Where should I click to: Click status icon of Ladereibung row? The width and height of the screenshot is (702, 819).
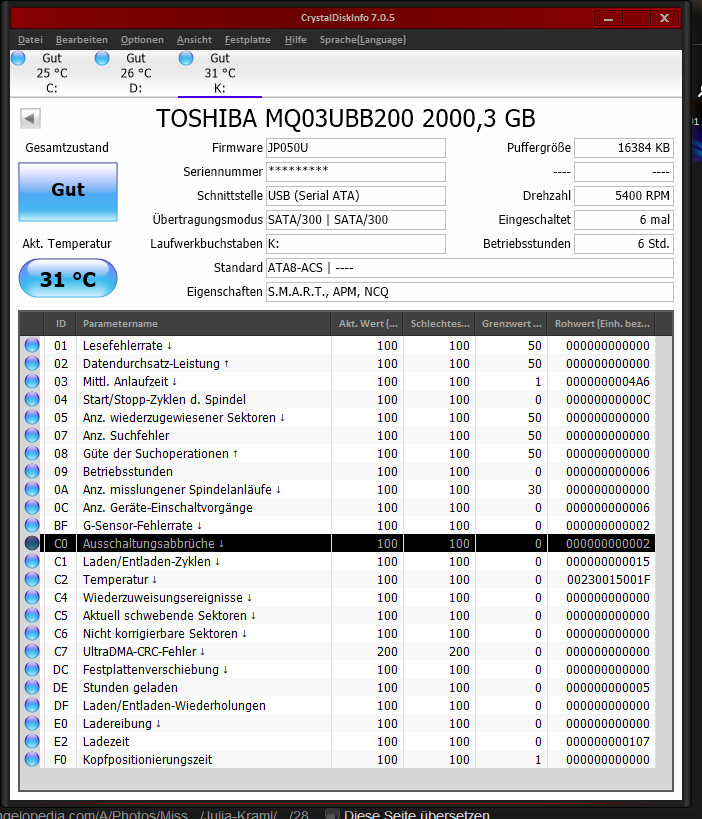tap(32, 724)
